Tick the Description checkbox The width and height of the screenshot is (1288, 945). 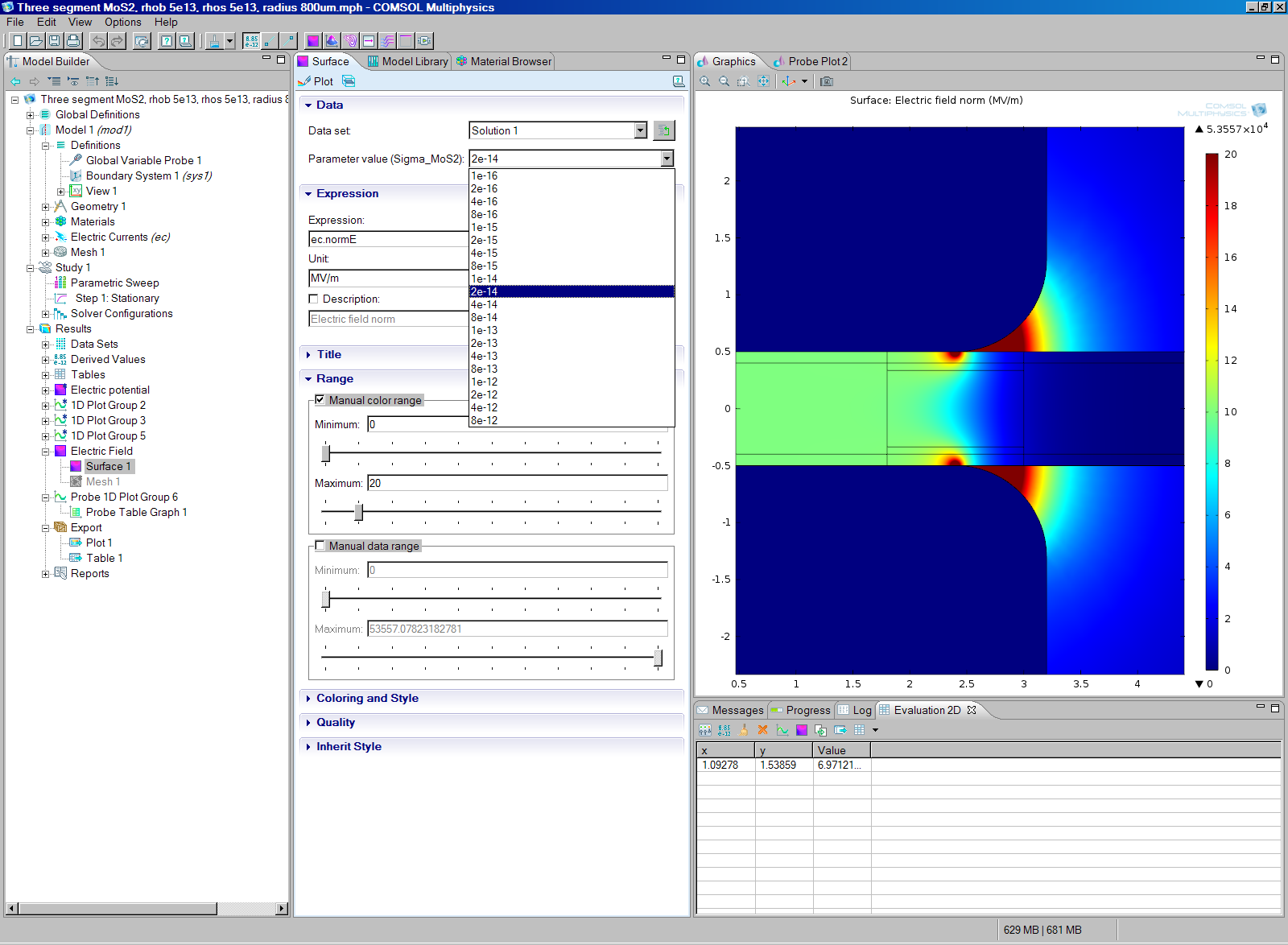[314, 299]
